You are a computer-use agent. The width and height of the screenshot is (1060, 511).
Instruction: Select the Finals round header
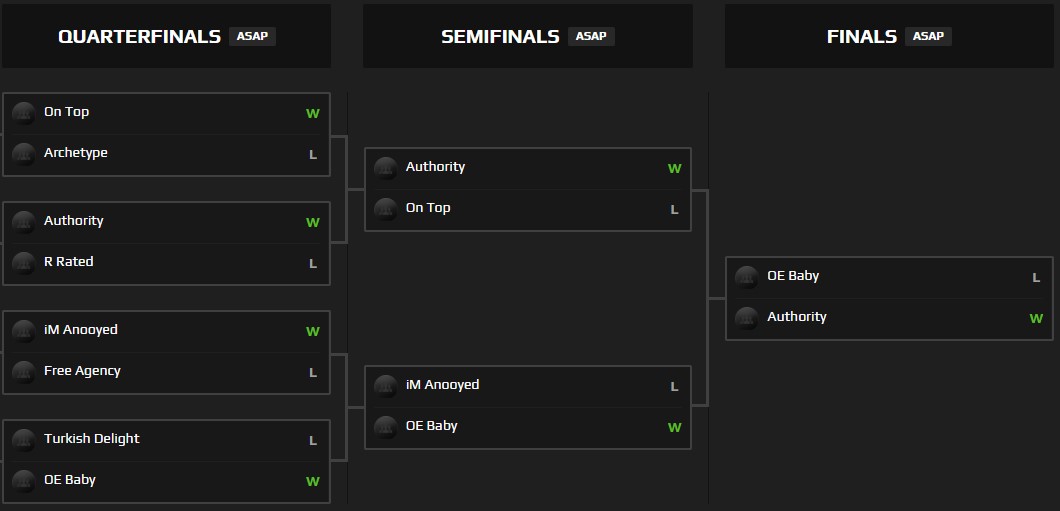point(862,37)
